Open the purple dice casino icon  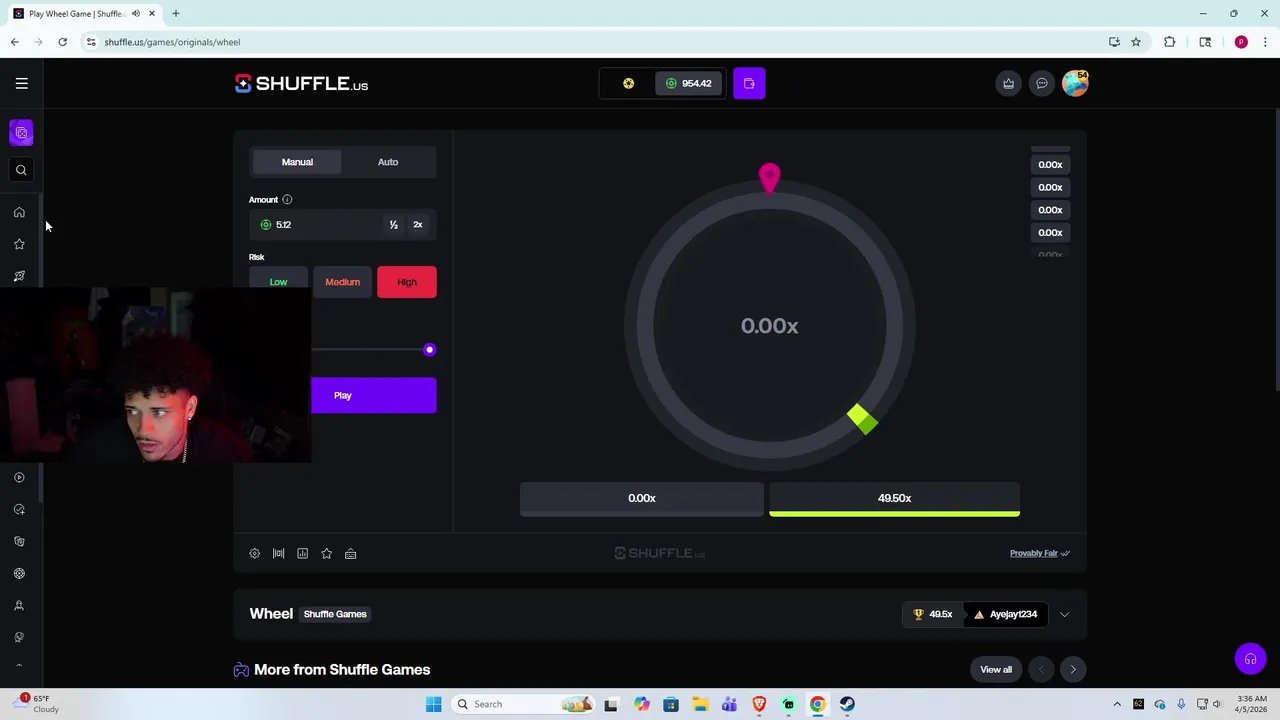click(21, 133)
